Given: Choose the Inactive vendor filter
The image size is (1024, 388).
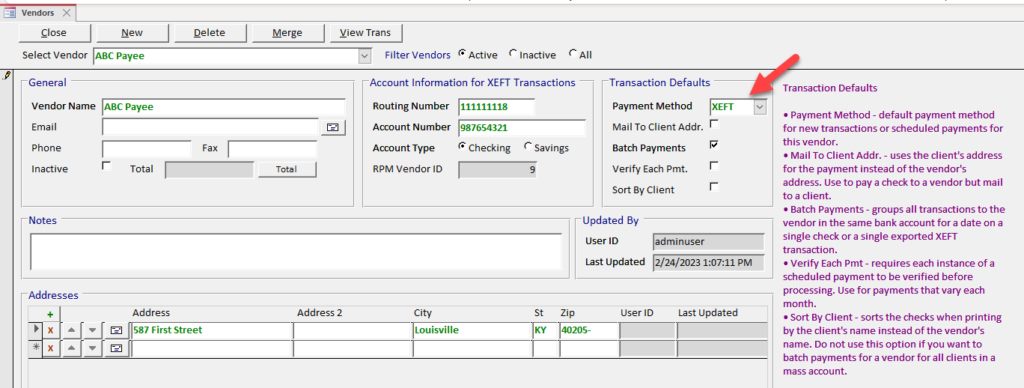Looking at the screenshot, I should (512, 54).
